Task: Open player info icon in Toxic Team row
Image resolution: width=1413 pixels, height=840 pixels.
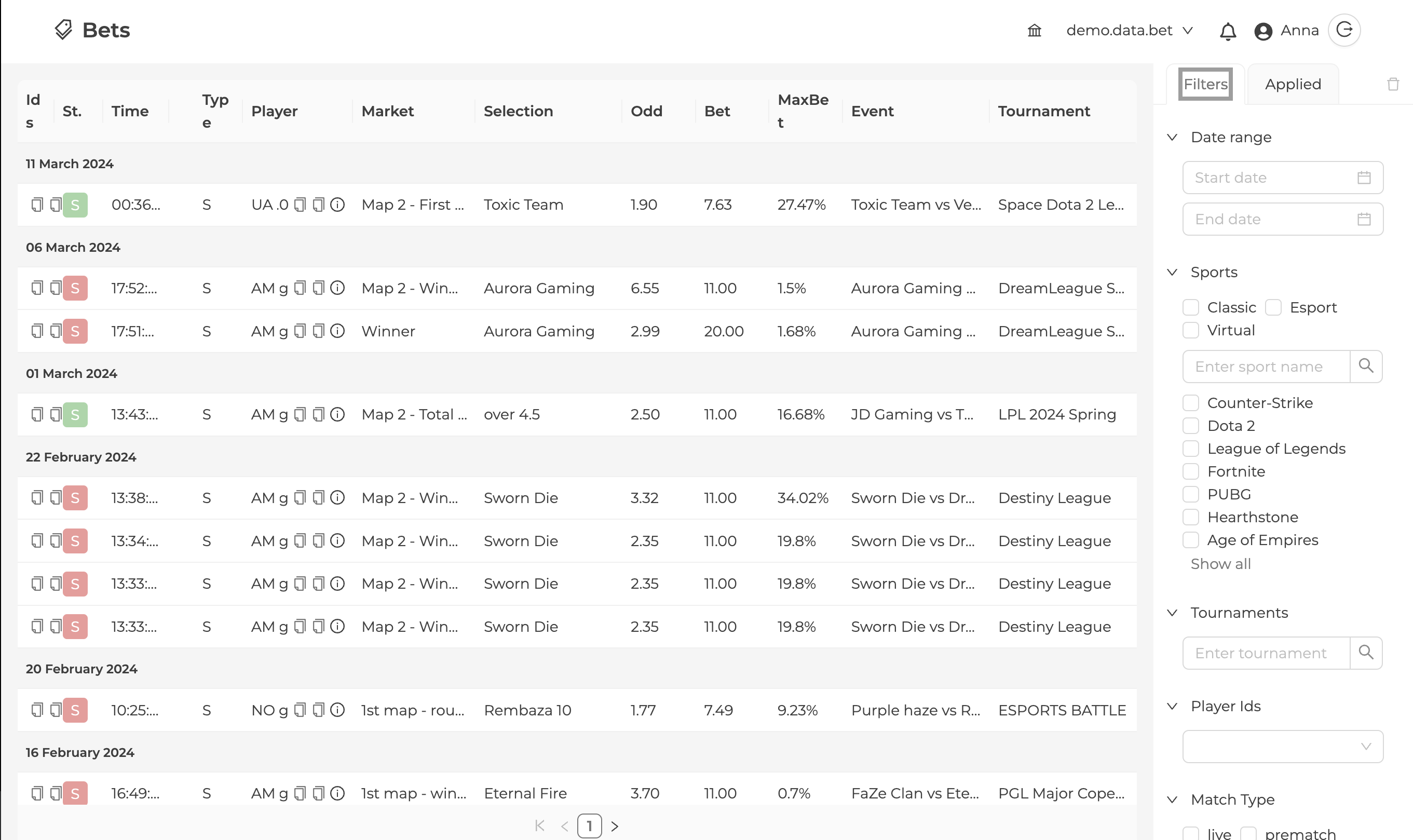Action: 337,205
